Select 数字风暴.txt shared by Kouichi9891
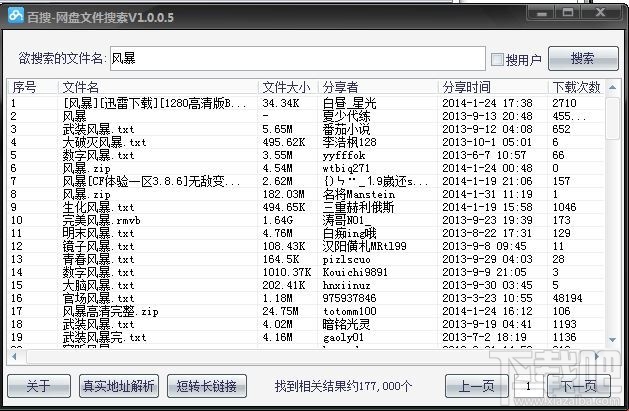Image resolution: width=629 pixels, height=411 pixels. 306,272
